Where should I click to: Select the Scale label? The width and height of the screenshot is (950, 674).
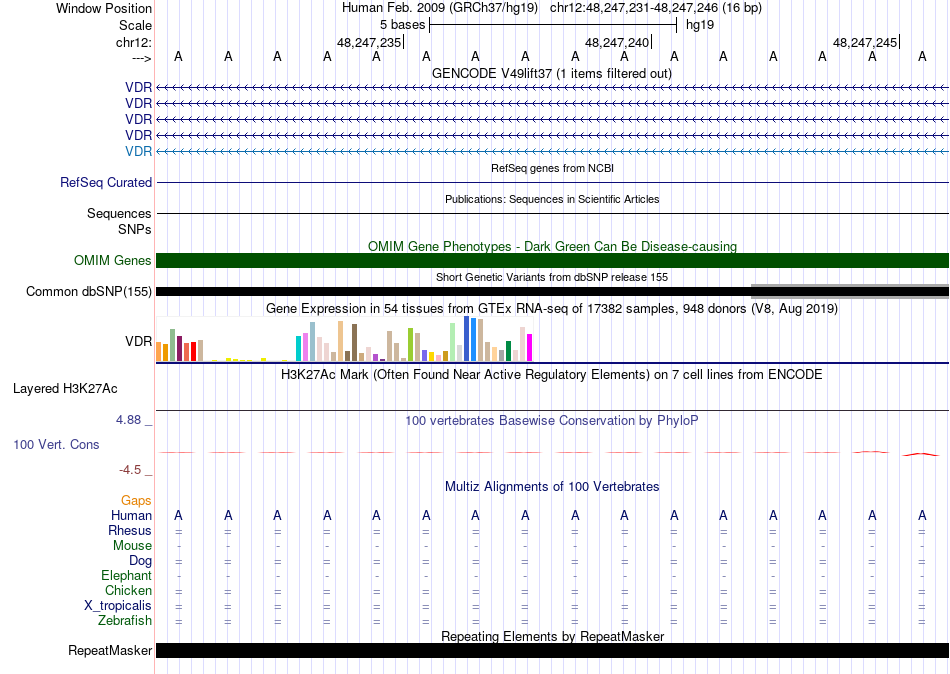click(136, 25)
